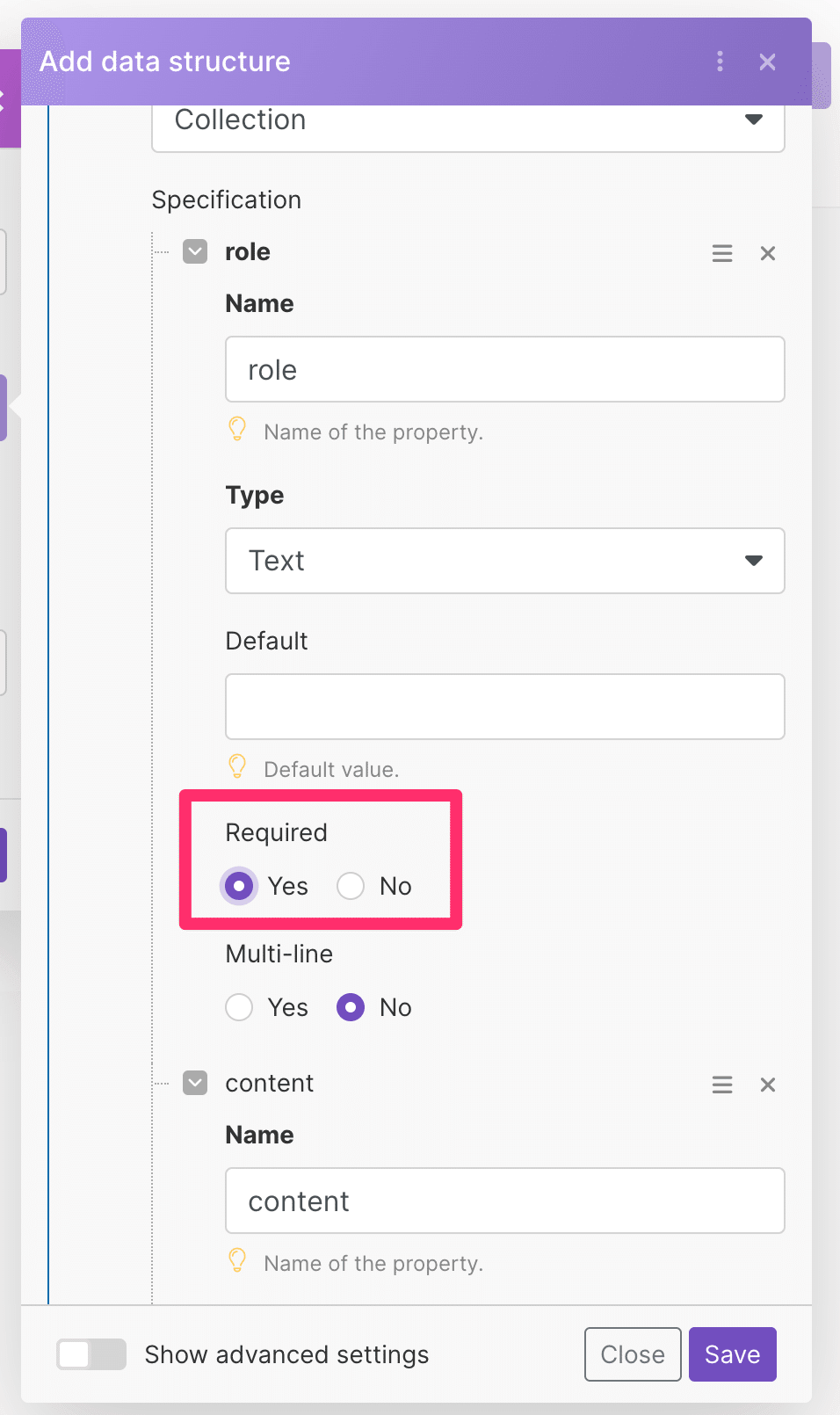The width and height of the screenshot is (840, 1415).
Task: Collapse the content item chevron
Action: pyautogui.click(x=195, y=1083)
